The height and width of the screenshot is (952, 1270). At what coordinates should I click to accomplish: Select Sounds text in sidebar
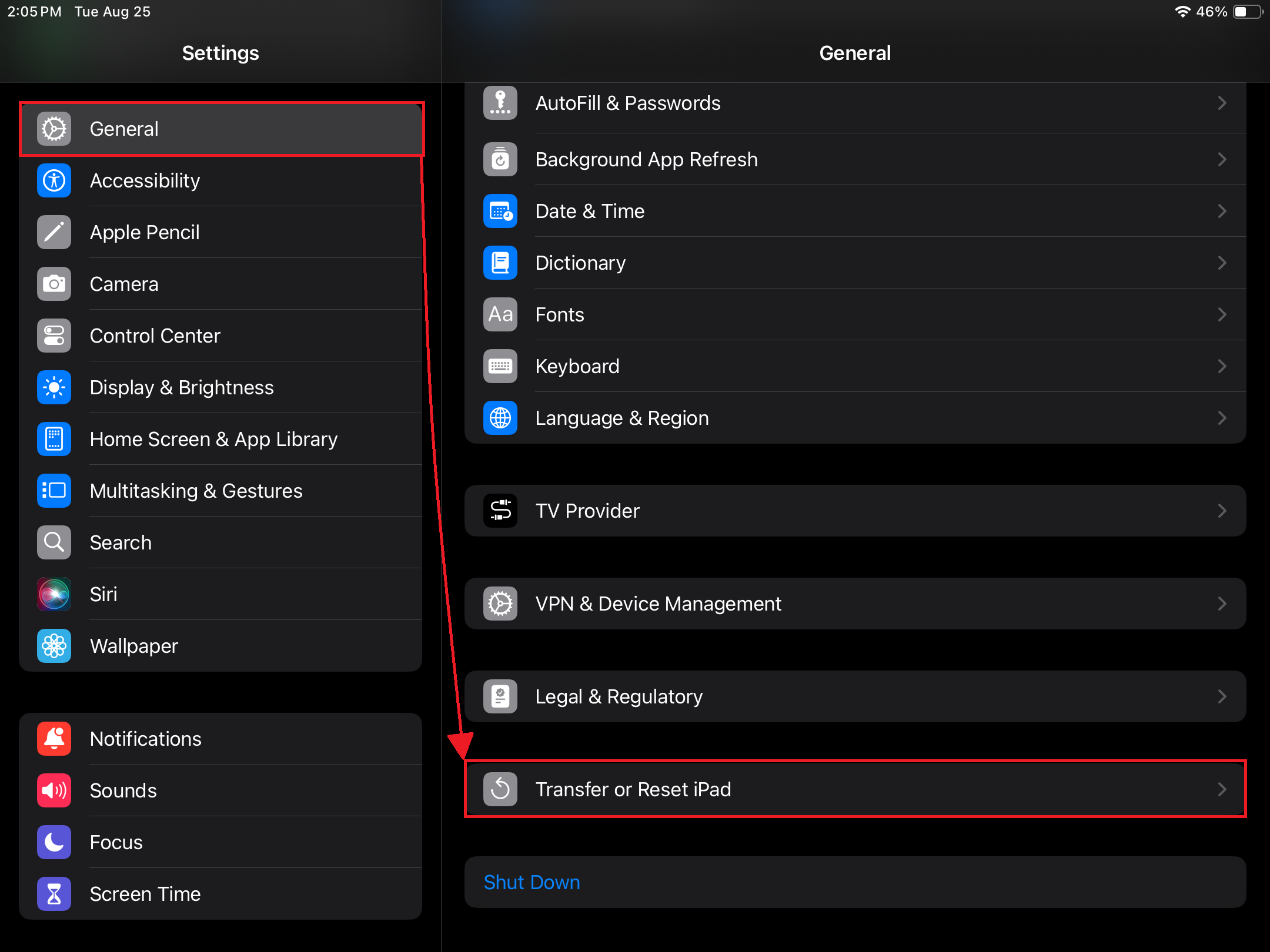click(x=123, y=790)
